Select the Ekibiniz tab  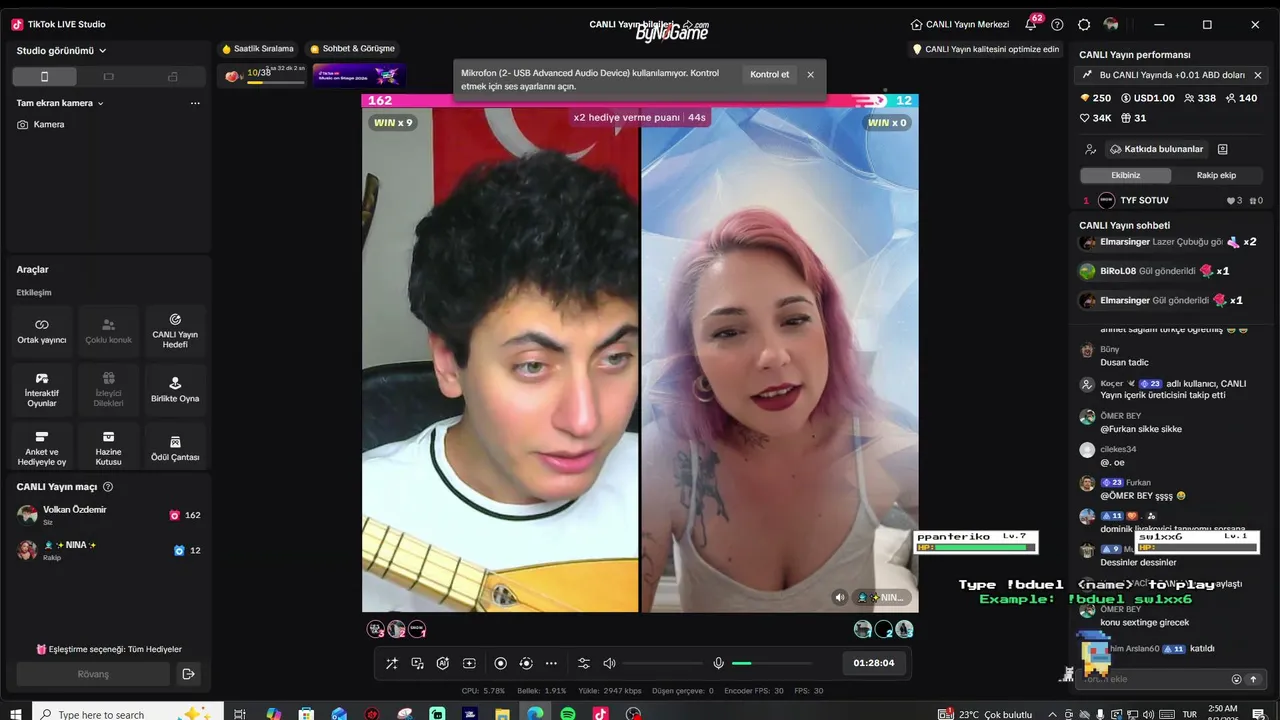point(1125,175)
